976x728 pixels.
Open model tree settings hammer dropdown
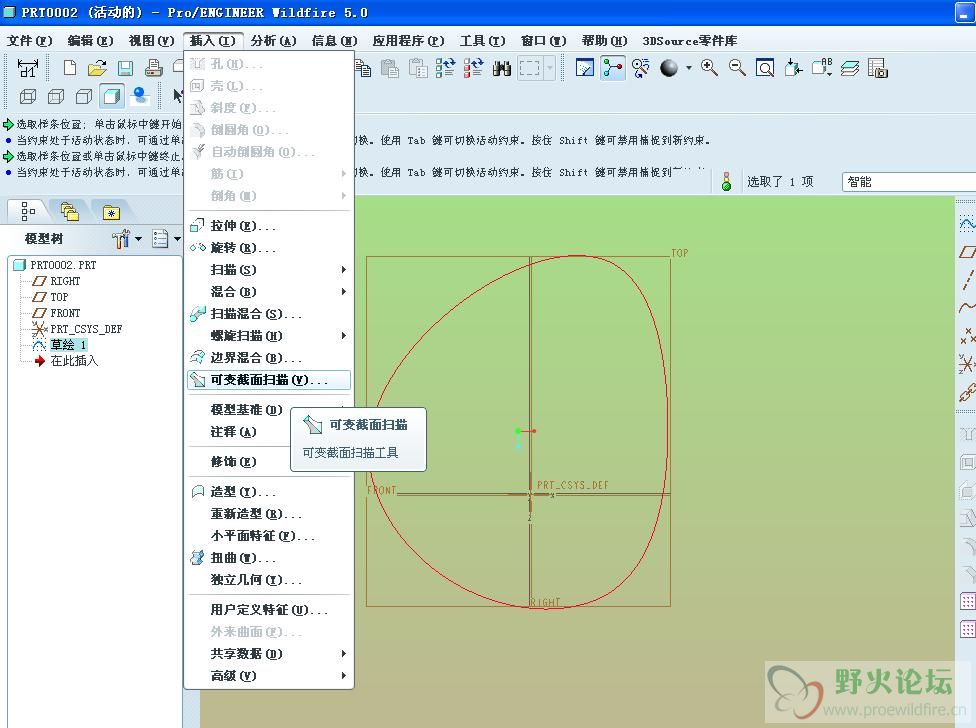[x=127, y=238]
